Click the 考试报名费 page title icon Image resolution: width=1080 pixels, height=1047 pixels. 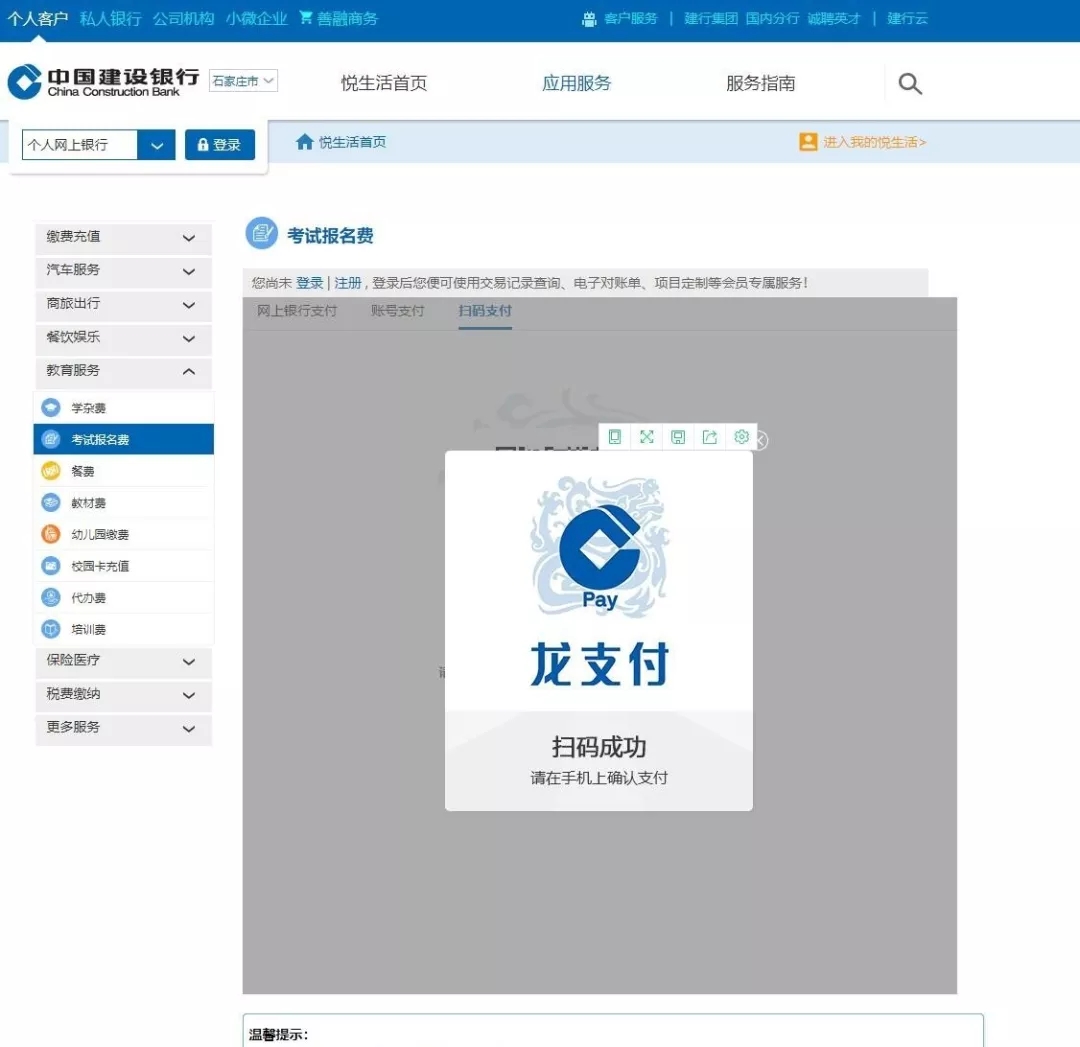pyautogui.click(x=262, y=234)
